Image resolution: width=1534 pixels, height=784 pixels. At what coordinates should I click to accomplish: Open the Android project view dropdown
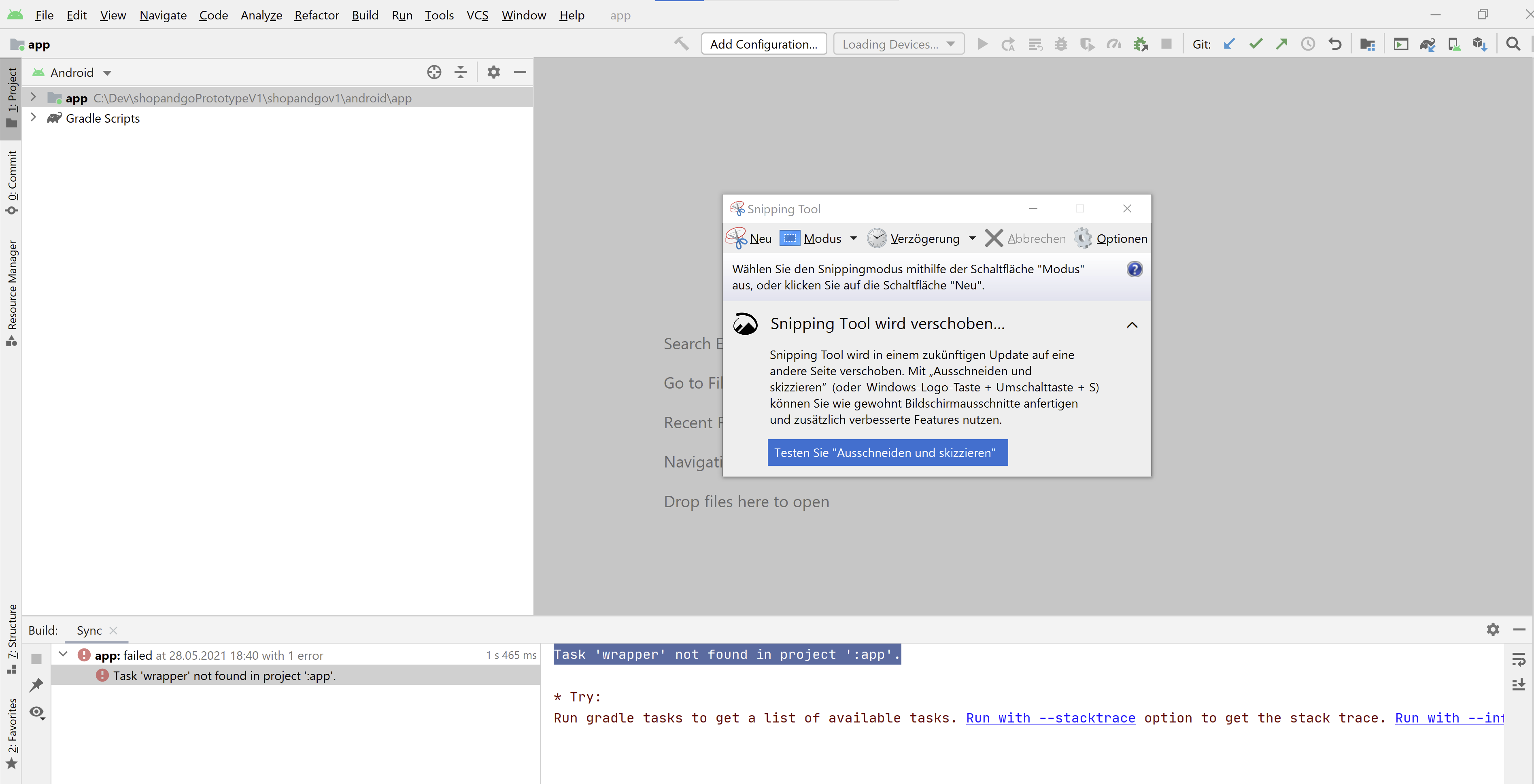click(72, 72)
